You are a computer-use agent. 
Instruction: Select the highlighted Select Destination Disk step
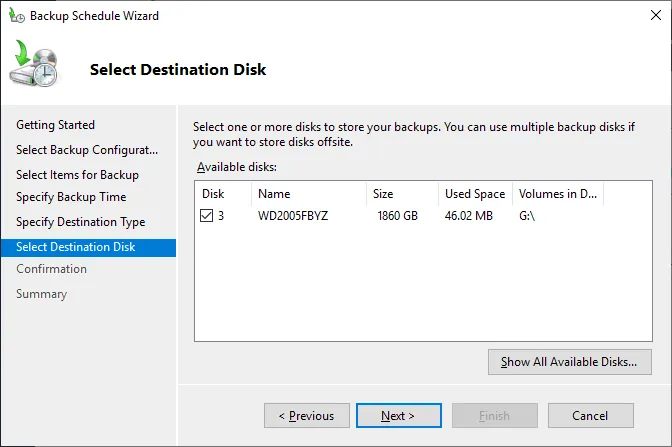coord(76,247)
